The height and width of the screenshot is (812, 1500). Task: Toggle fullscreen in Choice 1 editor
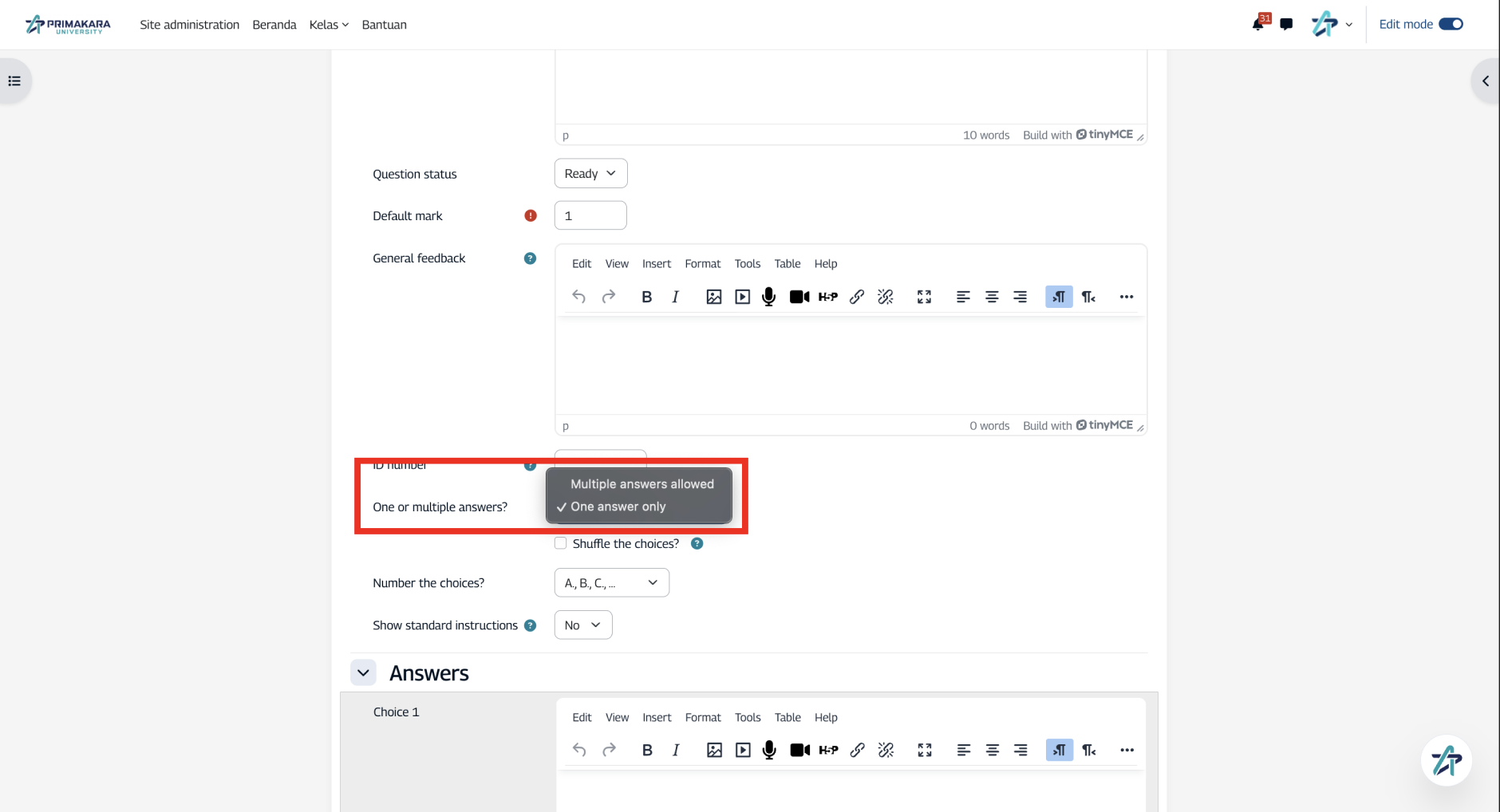(924, 750)
